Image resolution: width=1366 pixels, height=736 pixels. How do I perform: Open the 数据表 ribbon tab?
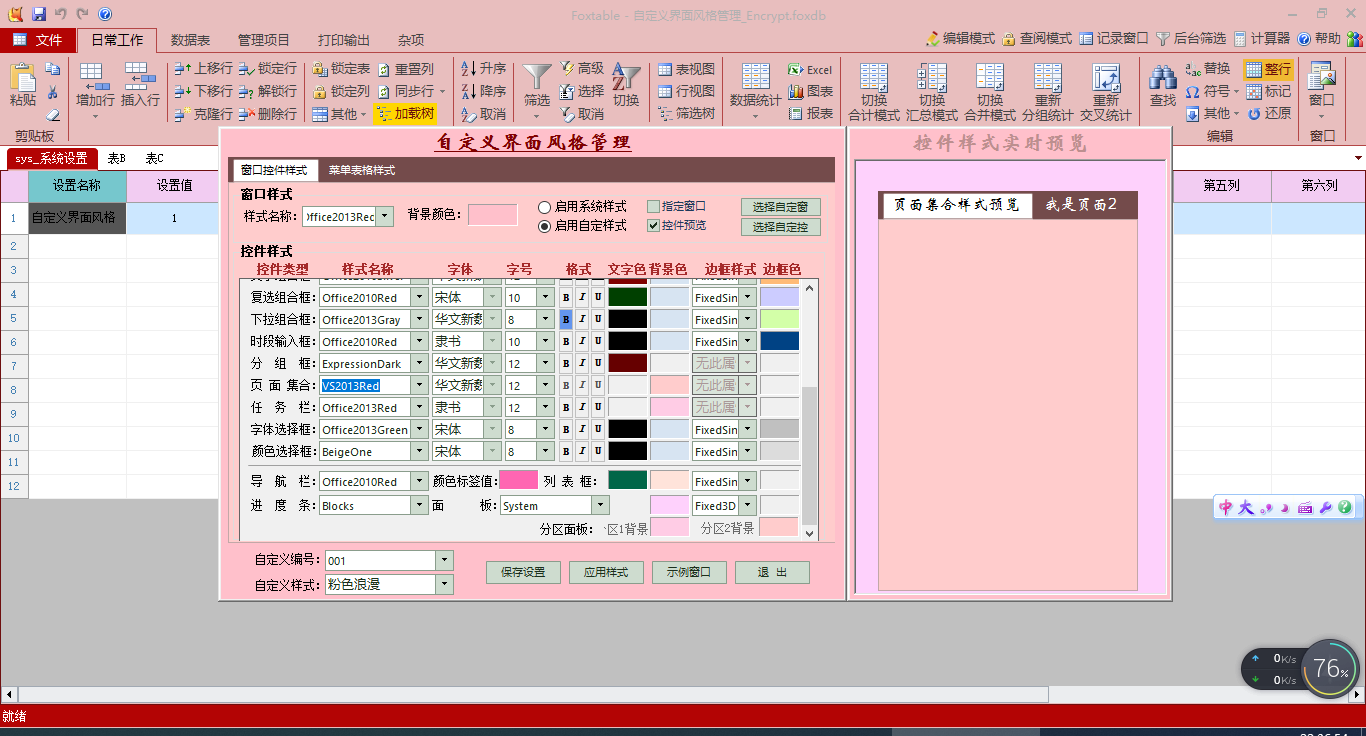190,40
